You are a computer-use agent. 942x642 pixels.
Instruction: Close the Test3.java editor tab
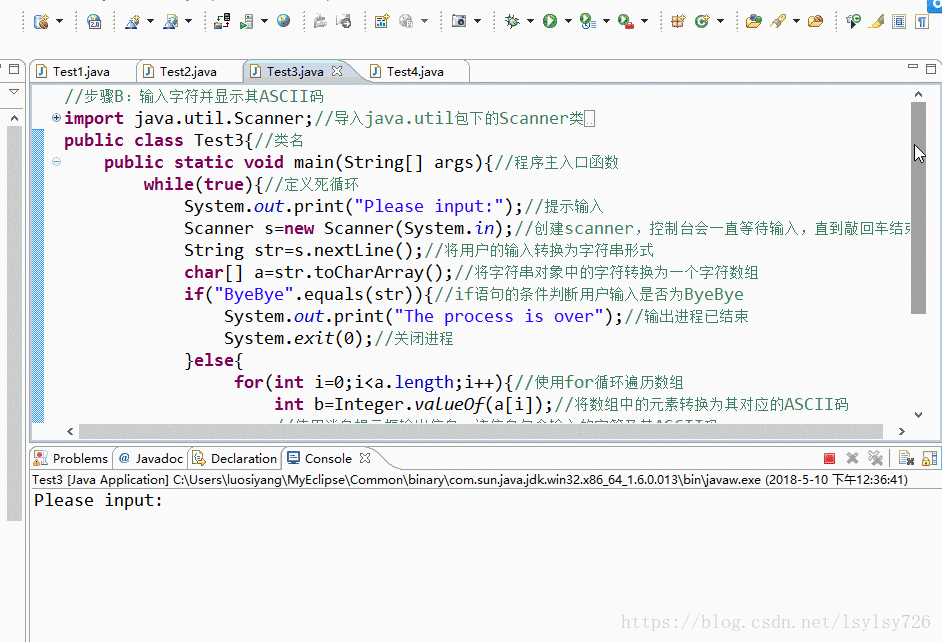(337, 71)
